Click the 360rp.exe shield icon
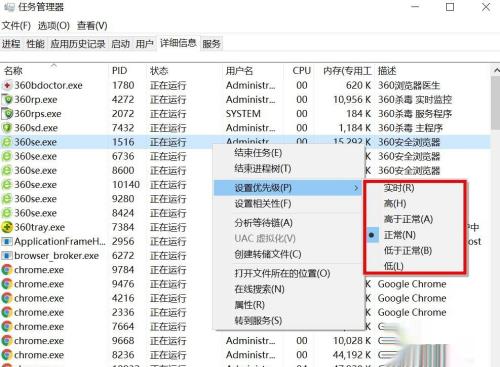 pos(7,100)
